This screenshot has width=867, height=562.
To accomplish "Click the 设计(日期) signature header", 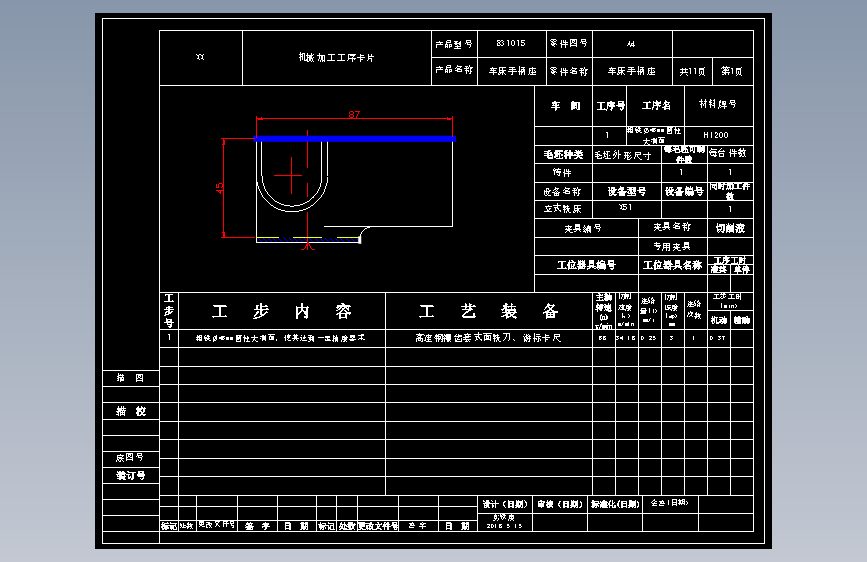I will 505,504.
